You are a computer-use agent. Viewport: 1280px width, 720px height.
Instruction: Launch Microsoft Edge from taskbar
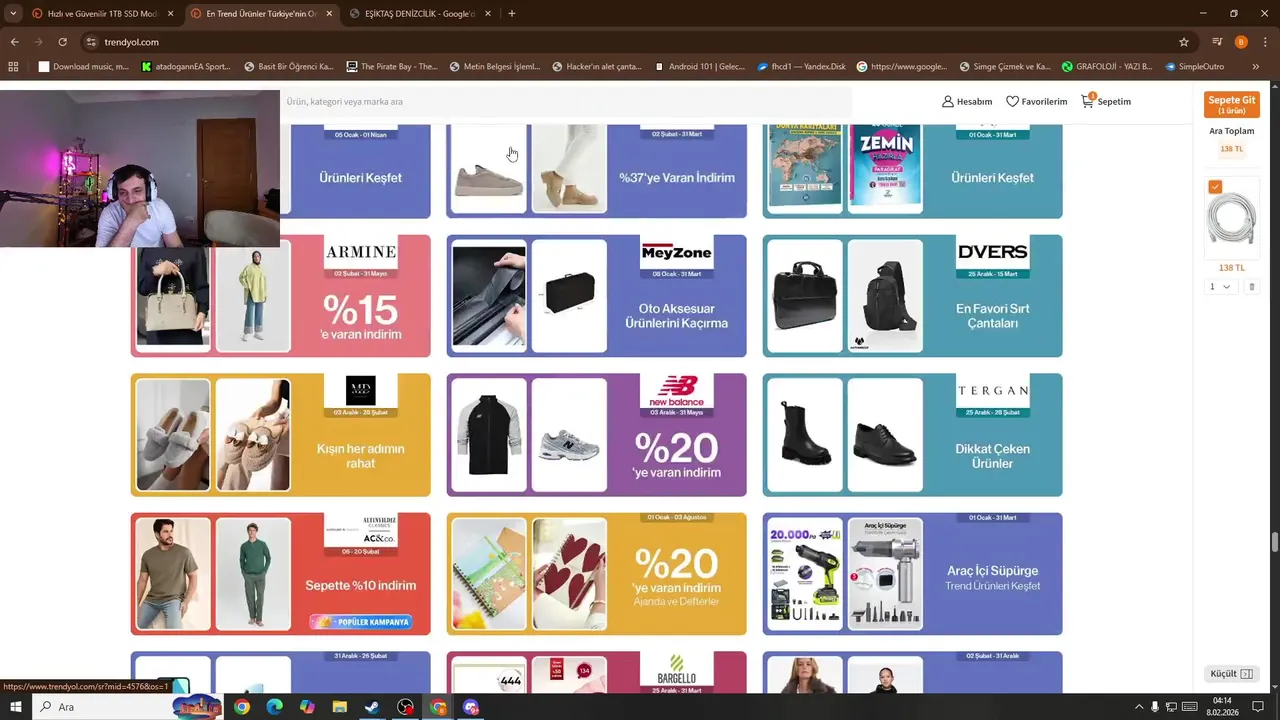point(274,707)
